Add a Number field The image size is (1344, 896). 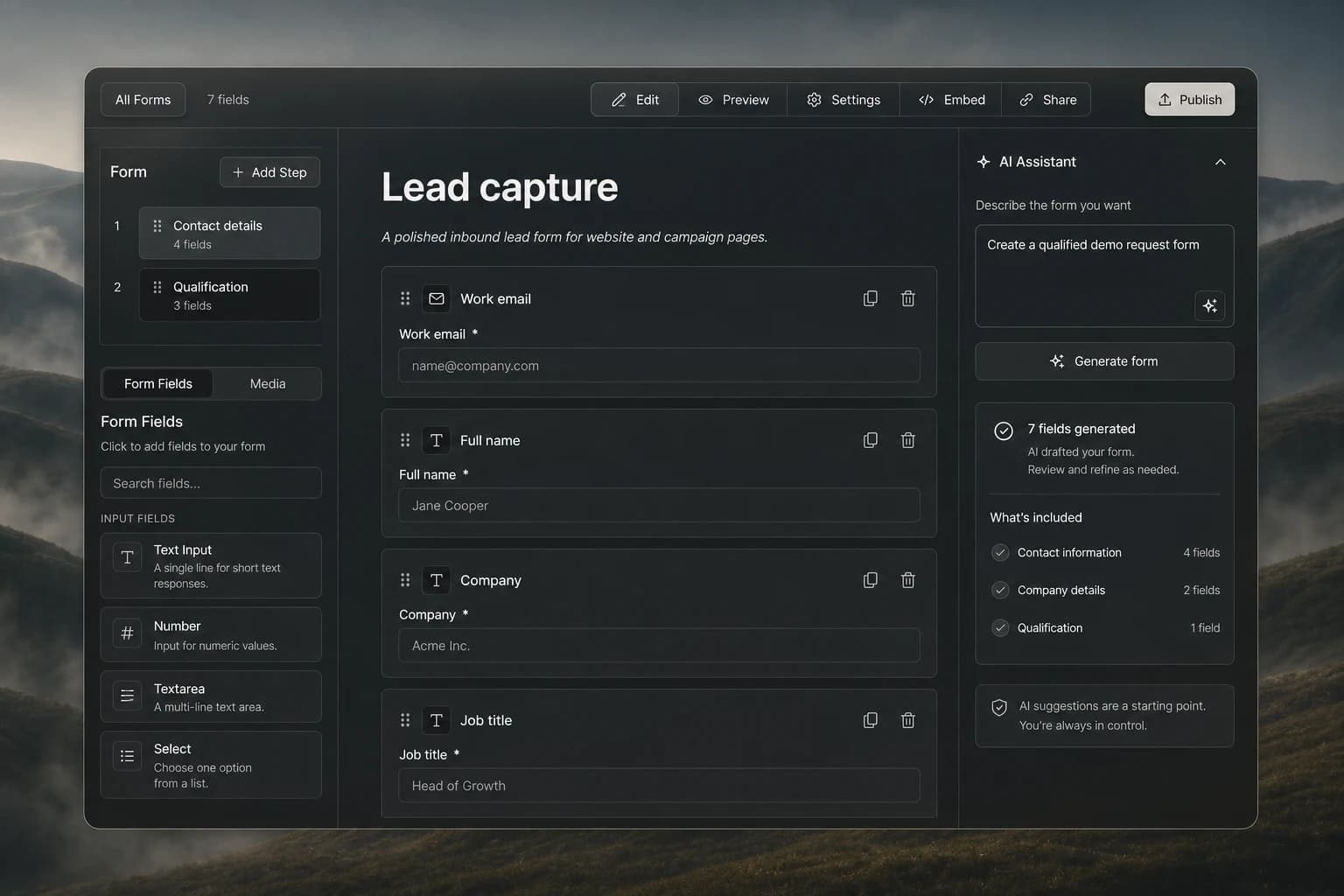(211, 635)
